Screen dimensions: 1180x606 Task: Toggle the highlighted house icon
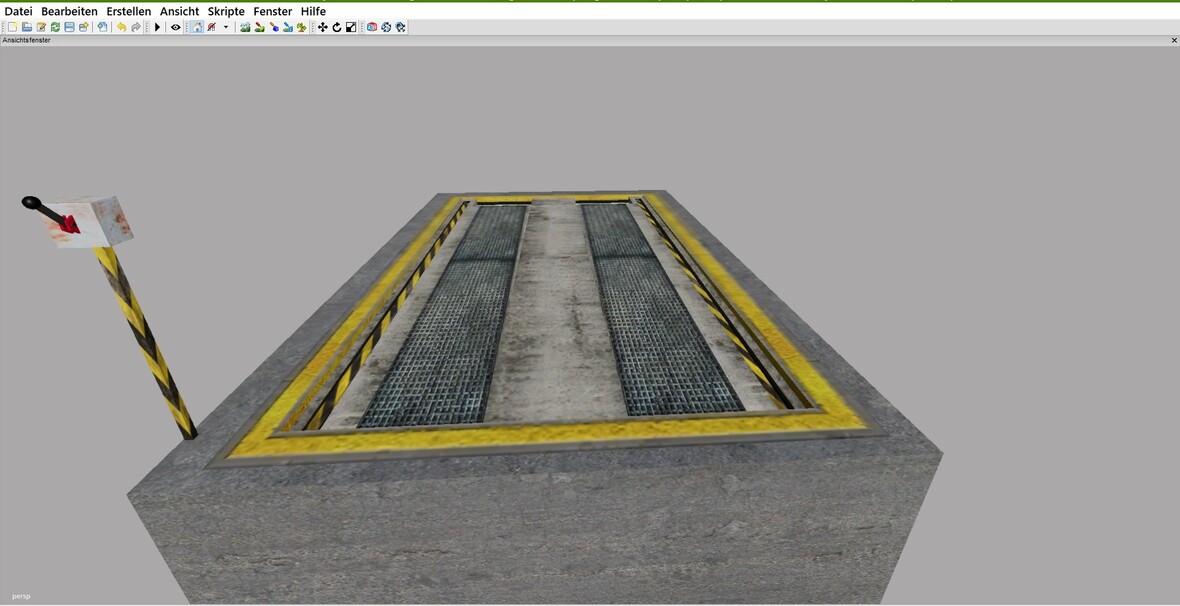coord(197,27)
